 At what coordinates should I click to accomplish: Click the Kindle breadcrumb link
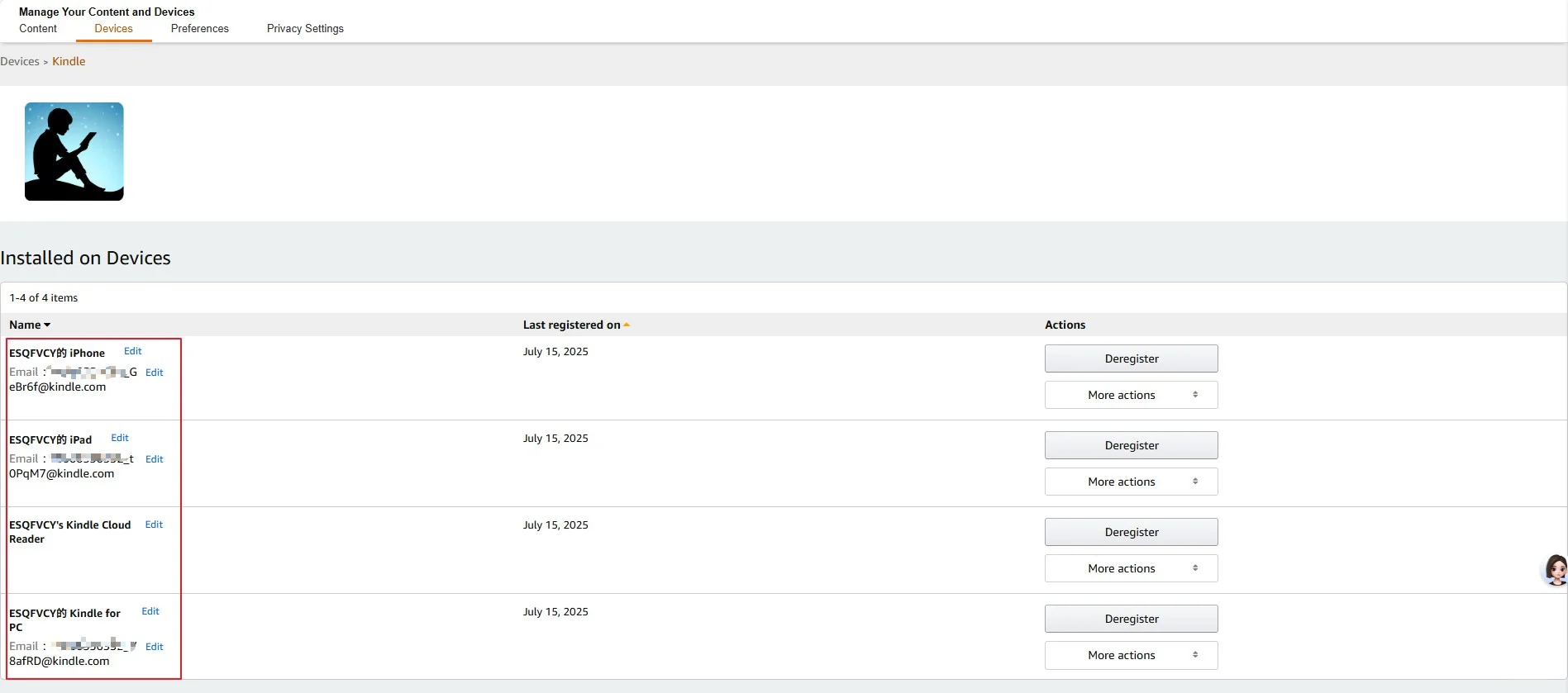tap(69, 61)
